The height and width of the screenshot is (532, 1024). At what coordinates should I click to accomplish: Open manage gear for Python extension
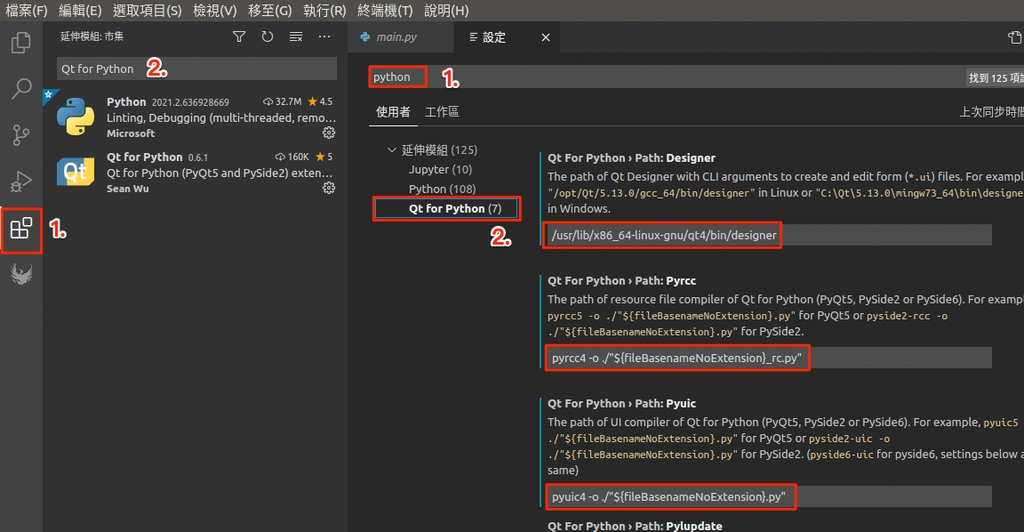(x=328, y=133)
